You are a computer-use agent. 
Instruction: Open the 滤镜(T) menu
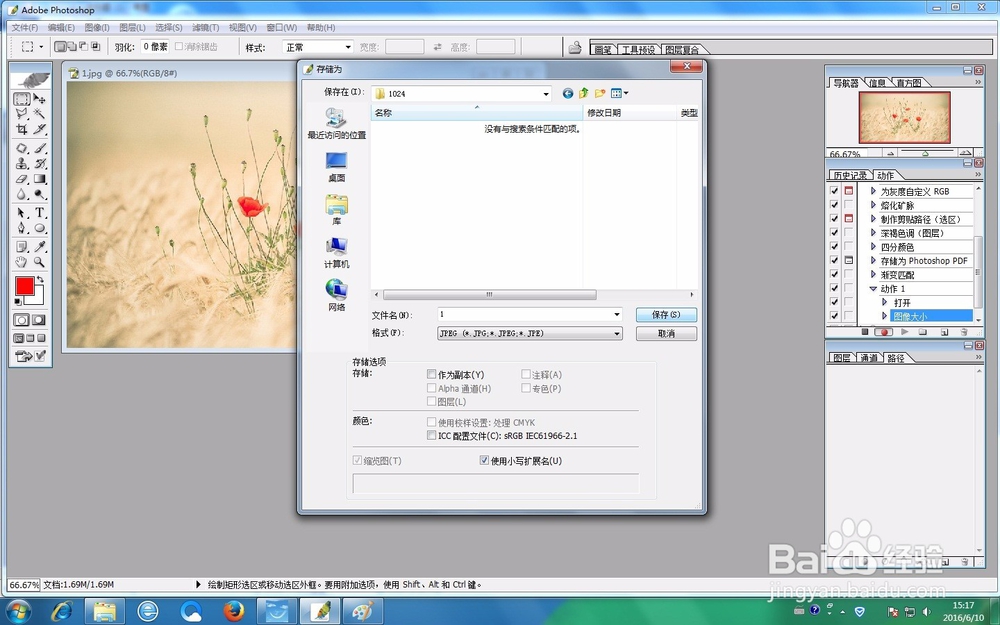click(205, 27)
